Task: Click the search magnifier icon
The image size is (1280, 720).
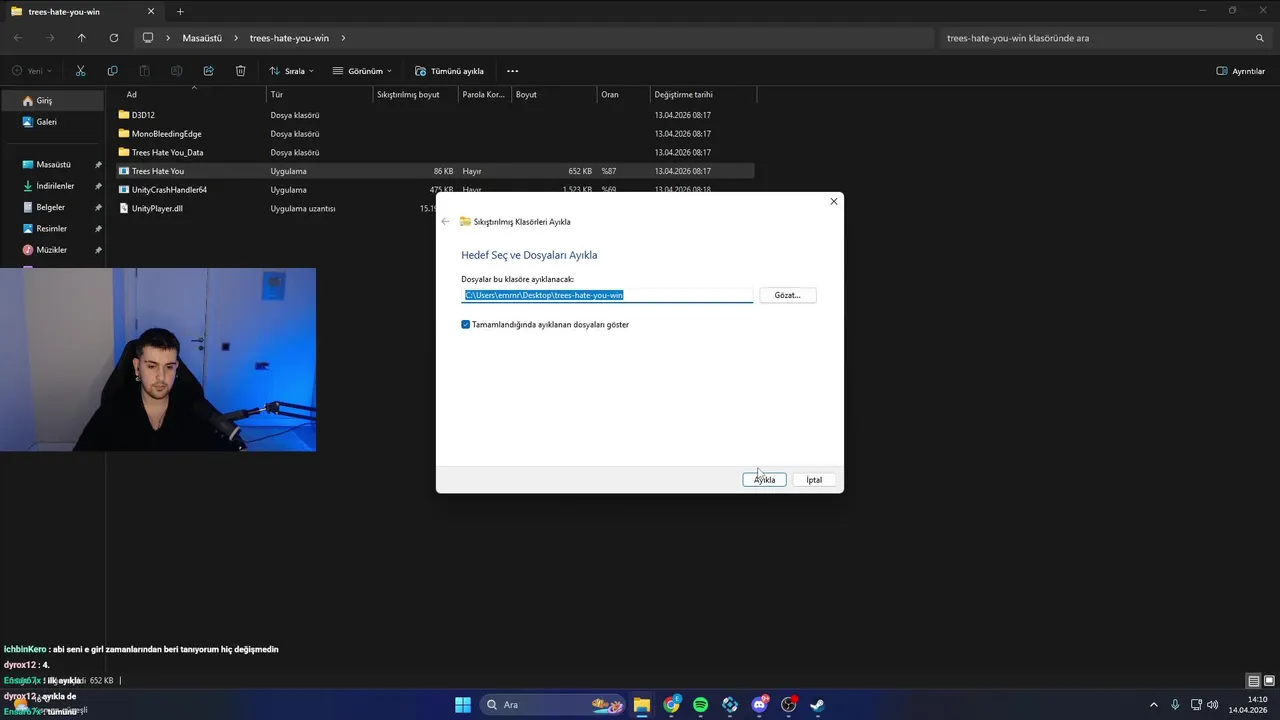Action: [x=1259, y=38]
